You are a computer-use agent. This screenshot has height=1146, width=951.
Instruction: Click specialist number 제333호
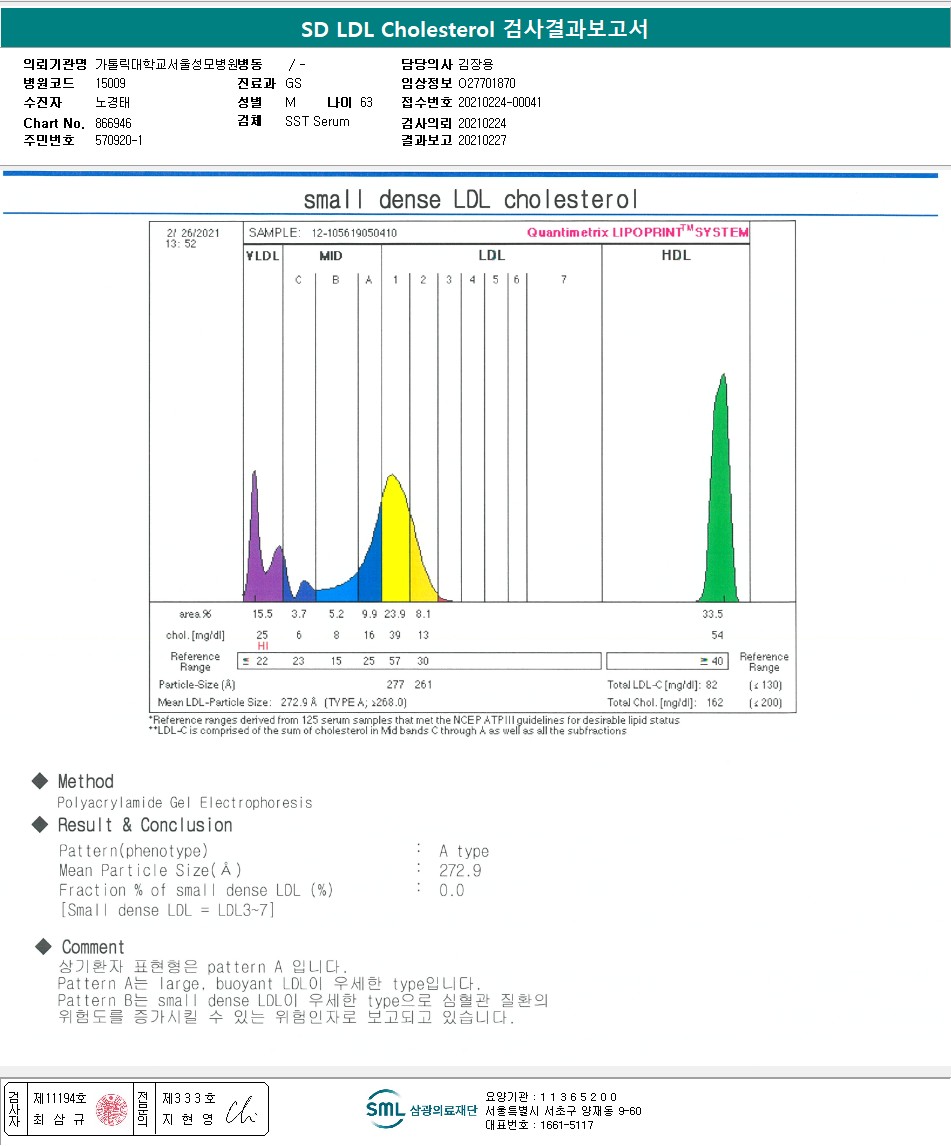(x=189, y=1098)
